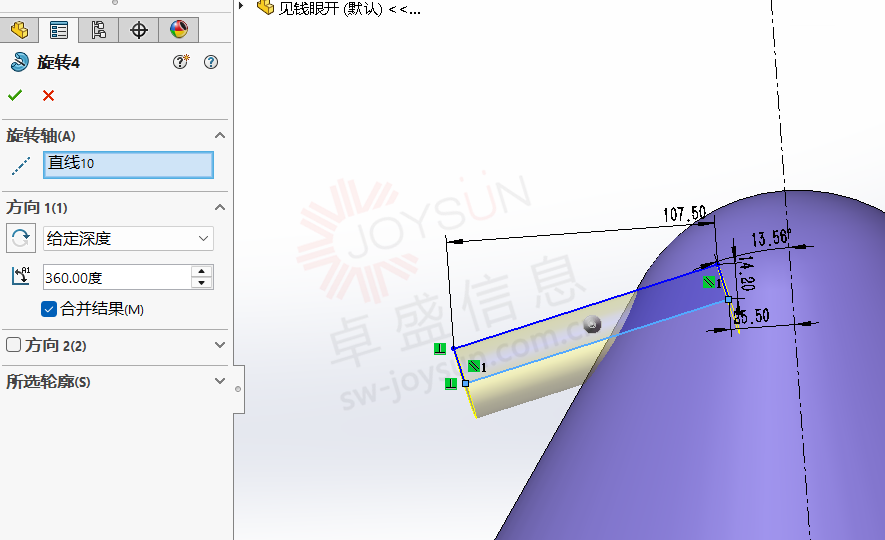This screenshot has width=885, height=540.
Task: Click the reverse direction button
Action: click(19, 238)
